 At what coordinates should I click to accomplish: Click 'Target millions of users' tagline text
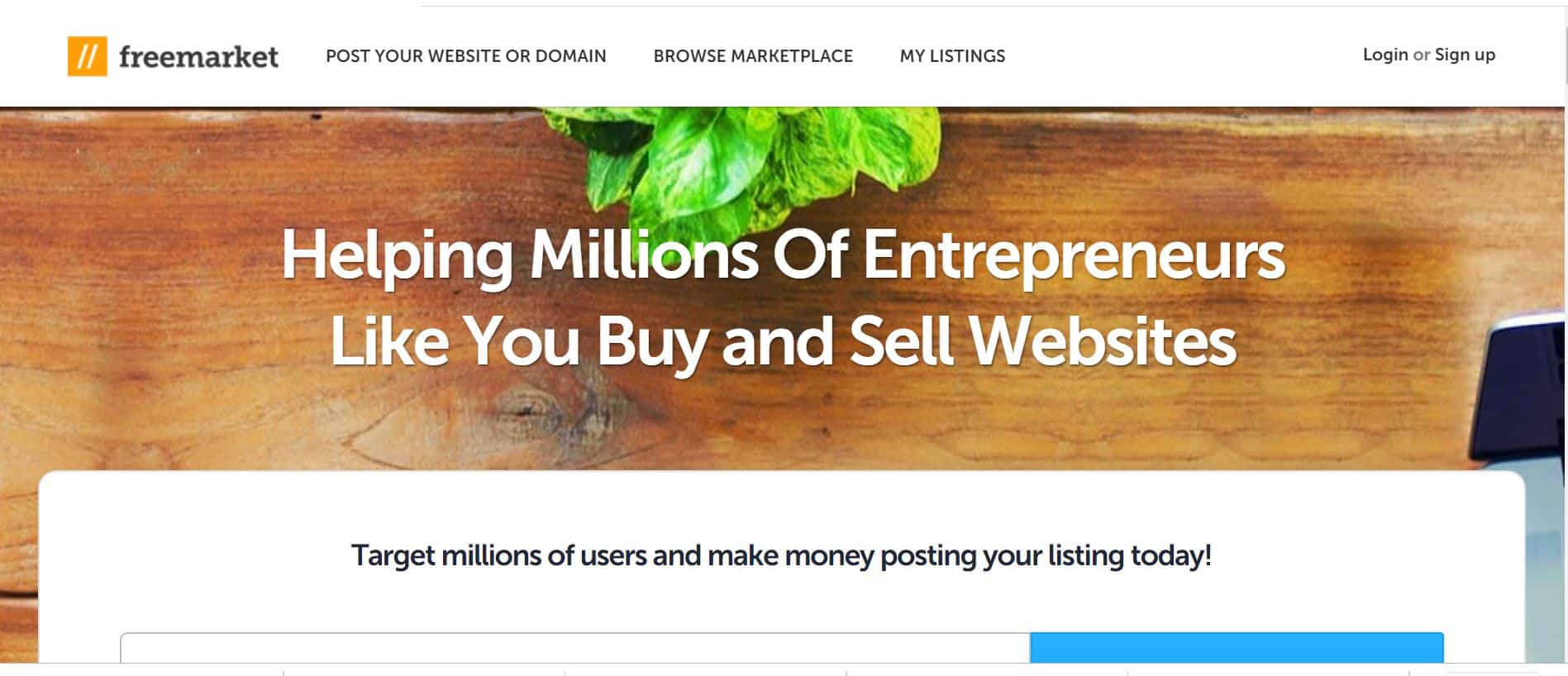coord(781,555)
